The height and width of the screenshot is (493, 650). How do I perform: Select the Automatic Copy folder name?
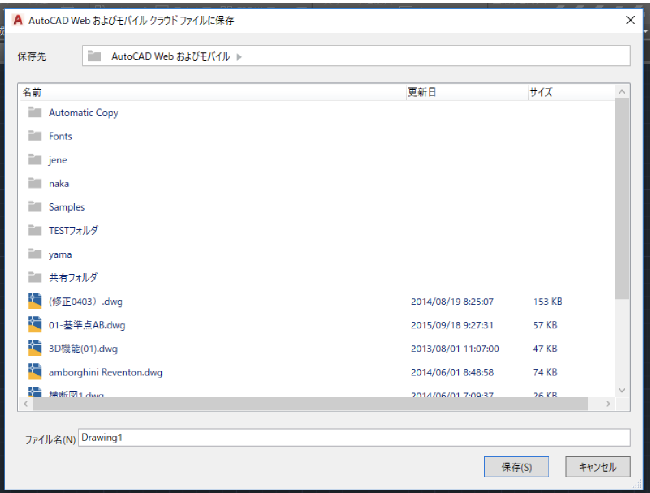[x=83, y=113]
